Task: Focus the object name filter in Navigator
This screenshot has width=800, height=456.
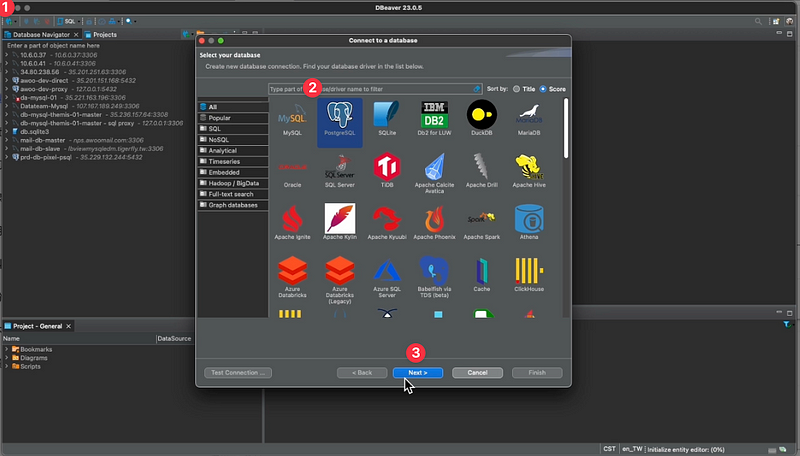Action: point(97,45)
